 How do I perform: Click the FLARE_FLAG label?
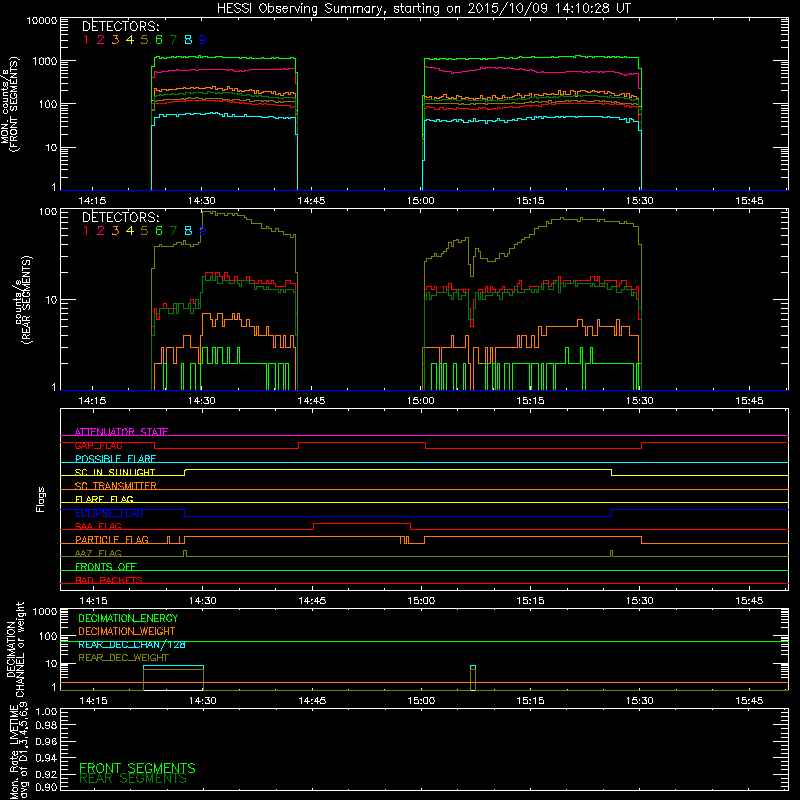pos(104,499)
